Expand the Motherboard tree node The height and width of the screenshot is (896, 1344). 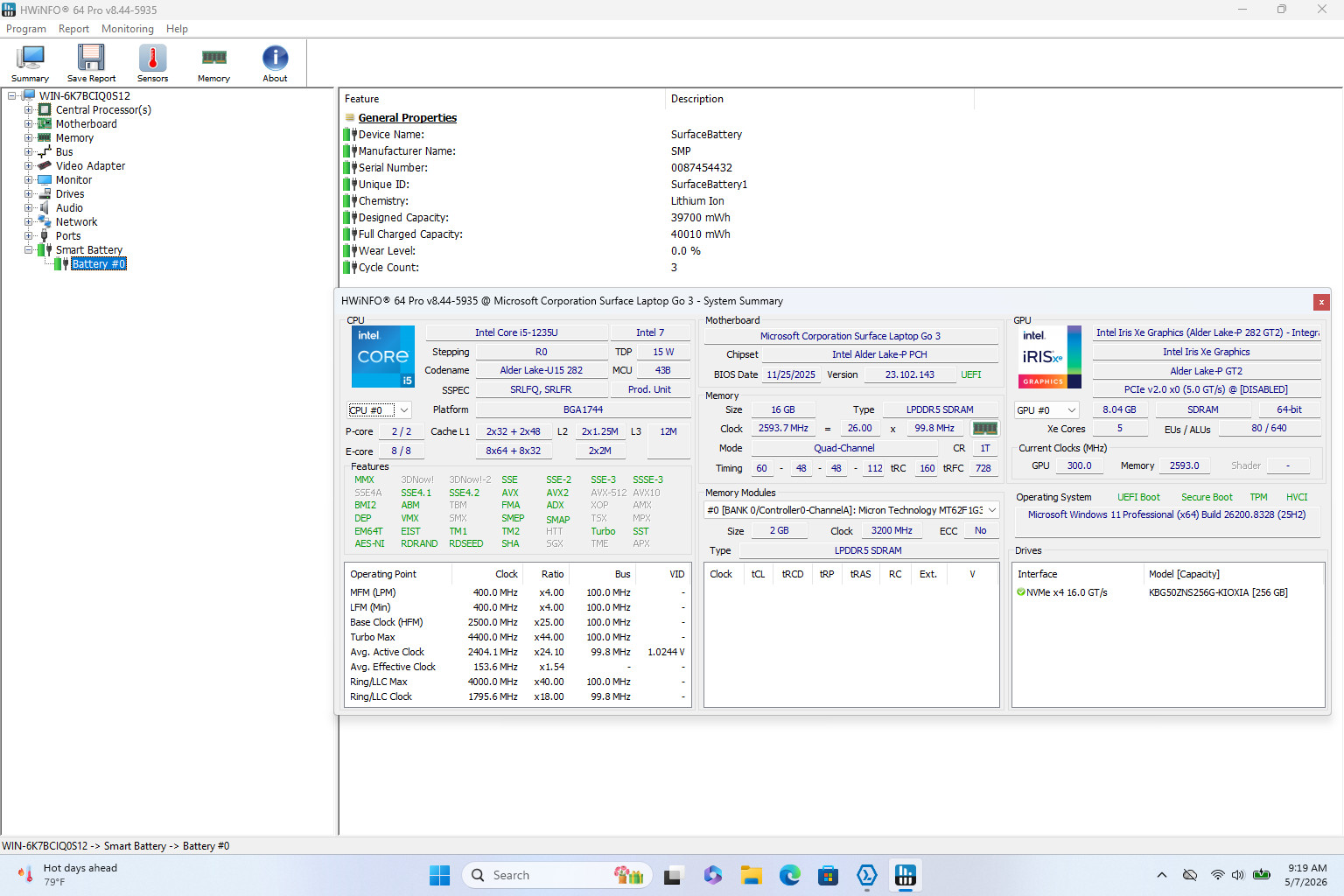28,124
